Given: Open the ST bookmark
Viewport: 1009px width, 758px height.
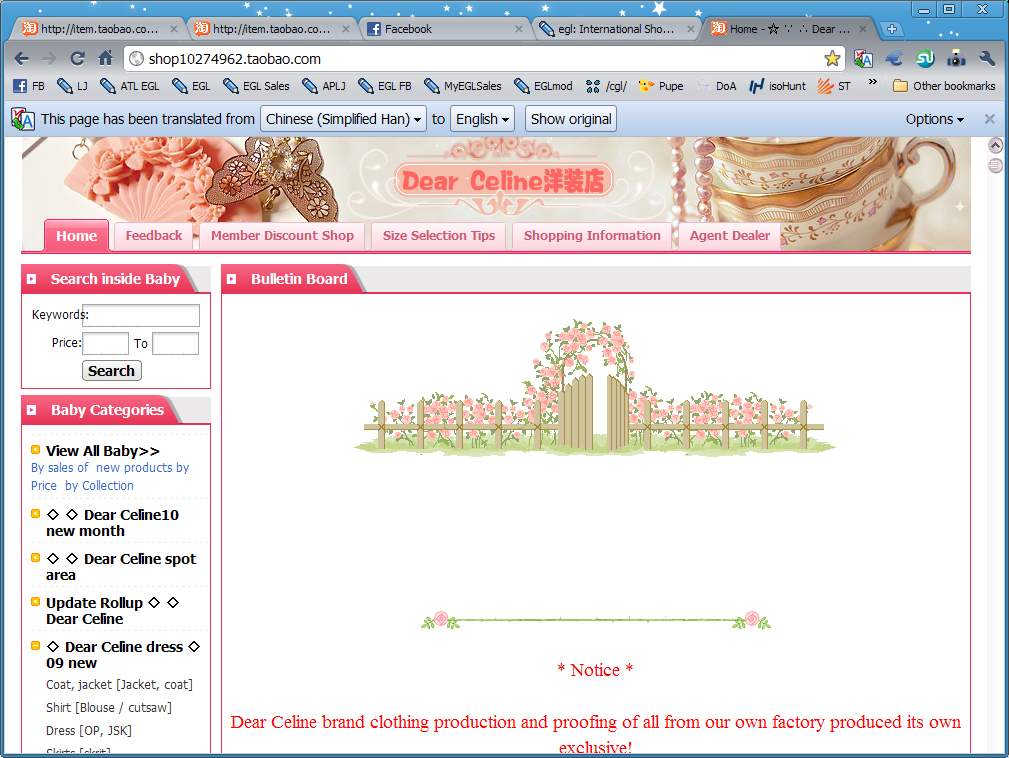Looking at the screenshot, I should point(834,86).
